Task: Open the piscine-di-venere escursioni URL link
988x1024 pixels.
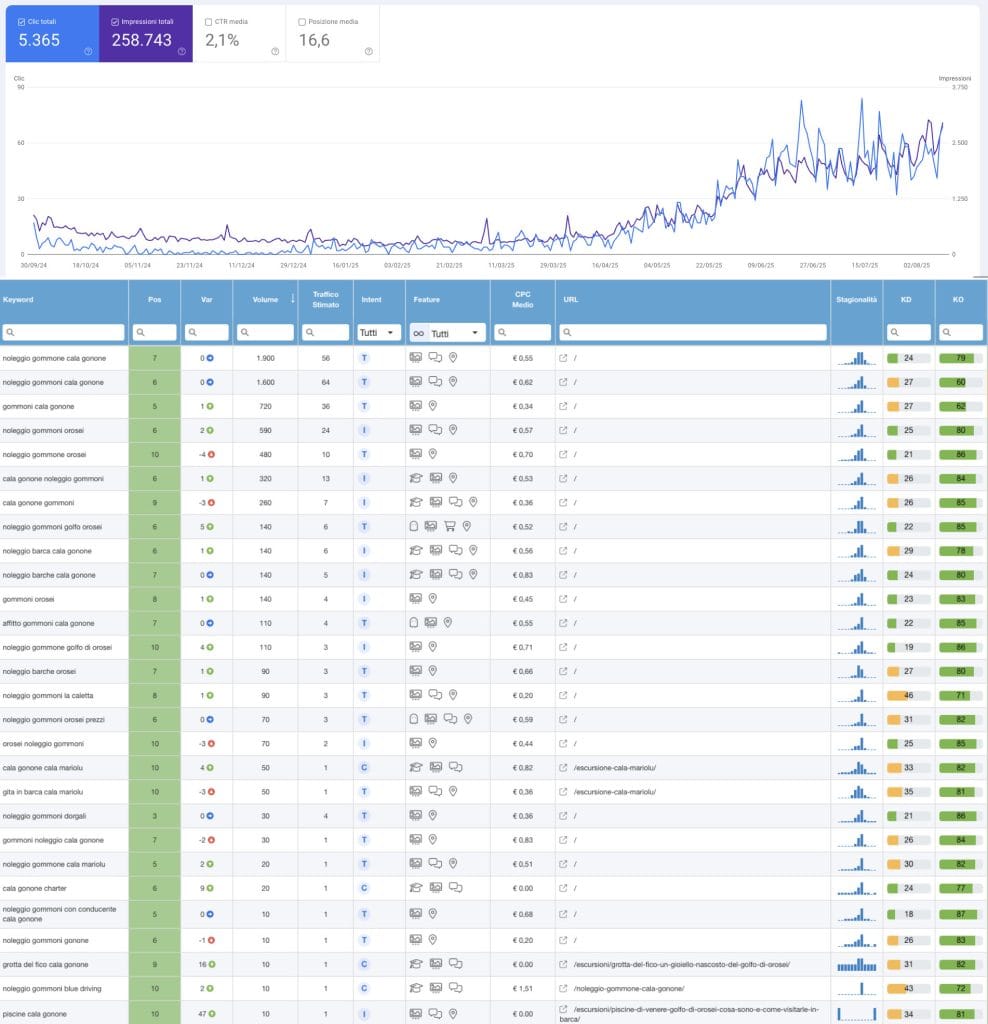Action: (689, 1014)
